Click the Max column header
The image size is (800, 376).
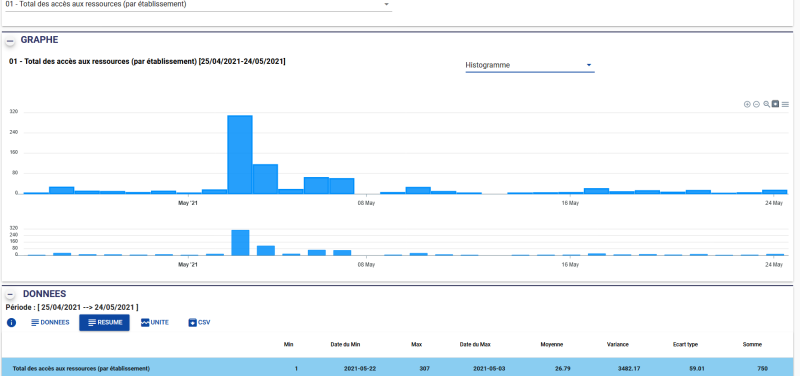pos(416,344)
